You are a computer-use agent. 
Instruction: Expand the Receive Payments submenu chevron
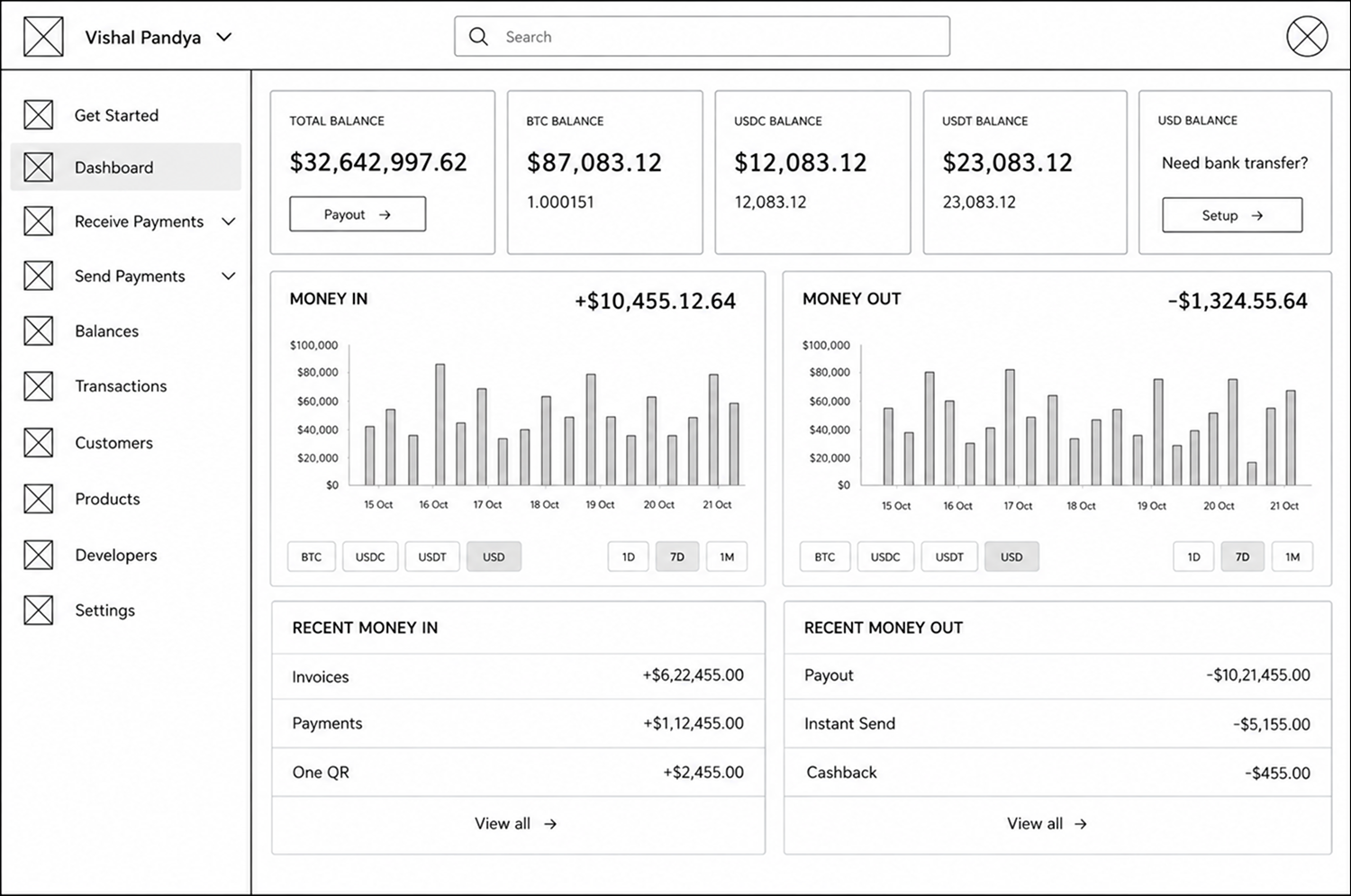(x=229, y=222)
